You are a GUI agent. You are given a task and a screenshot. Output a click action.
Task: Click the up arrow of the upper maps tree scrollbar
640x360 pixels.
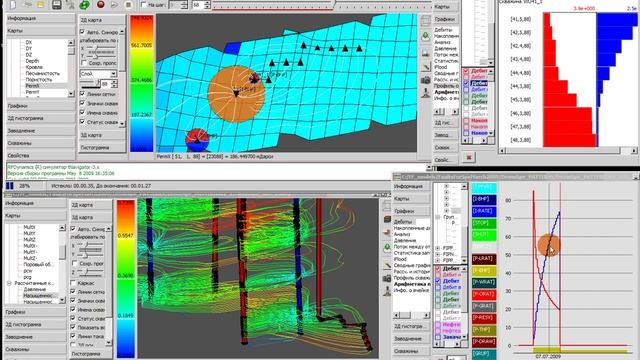[x=71, y=42]
